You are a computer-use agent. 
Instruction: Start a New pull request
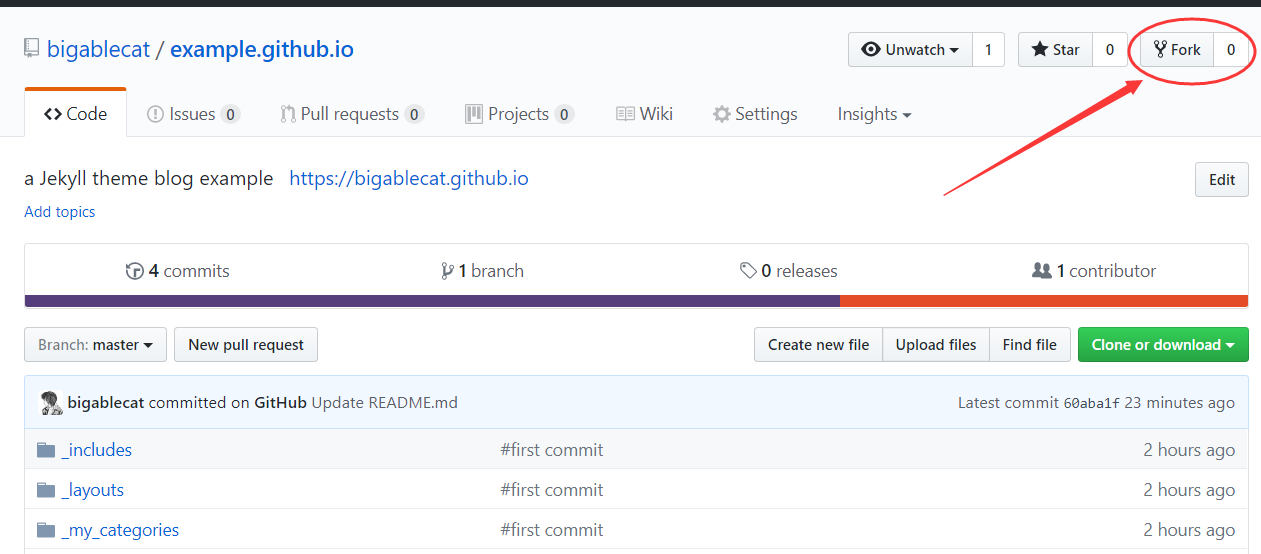point(246,345)
